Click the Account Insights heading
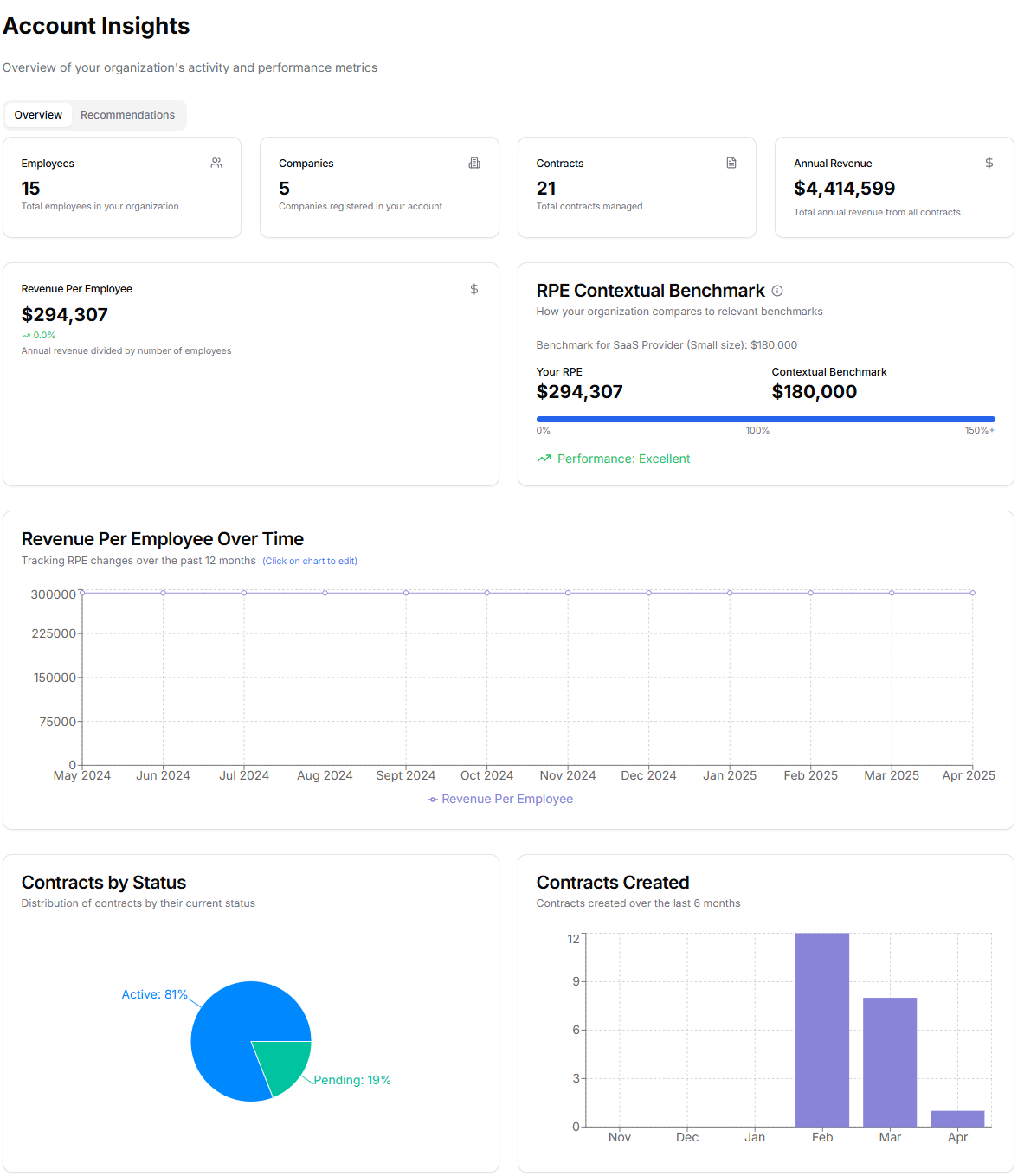 pos(96,26)
